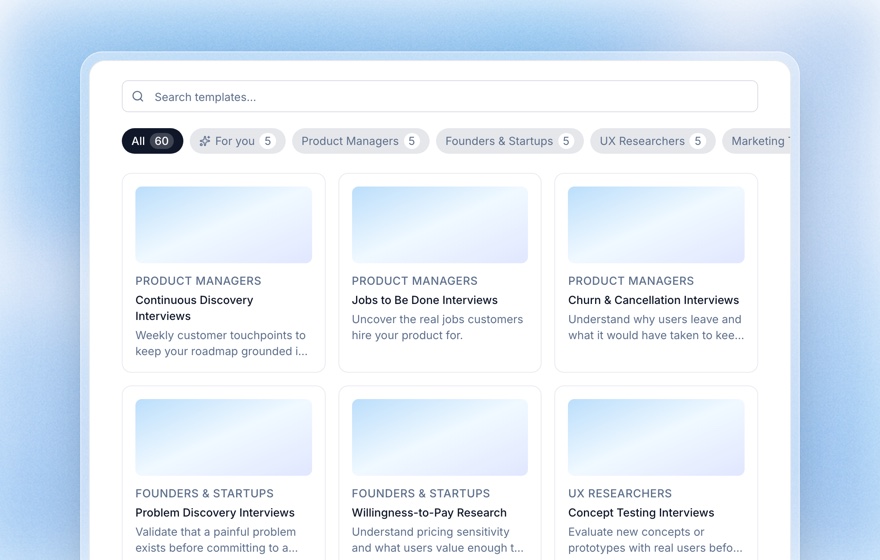Click the Jobs to Be Done Interviews title
Image resolution: width=880 pixels, height=560 pixels.
(x=424, y=300)
